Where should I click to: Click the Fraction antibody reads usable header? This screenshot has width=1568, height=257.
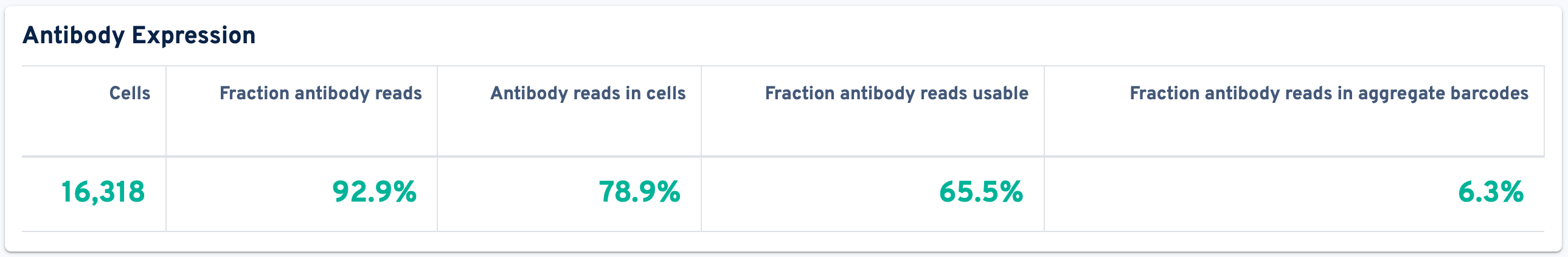click(896, 93)
